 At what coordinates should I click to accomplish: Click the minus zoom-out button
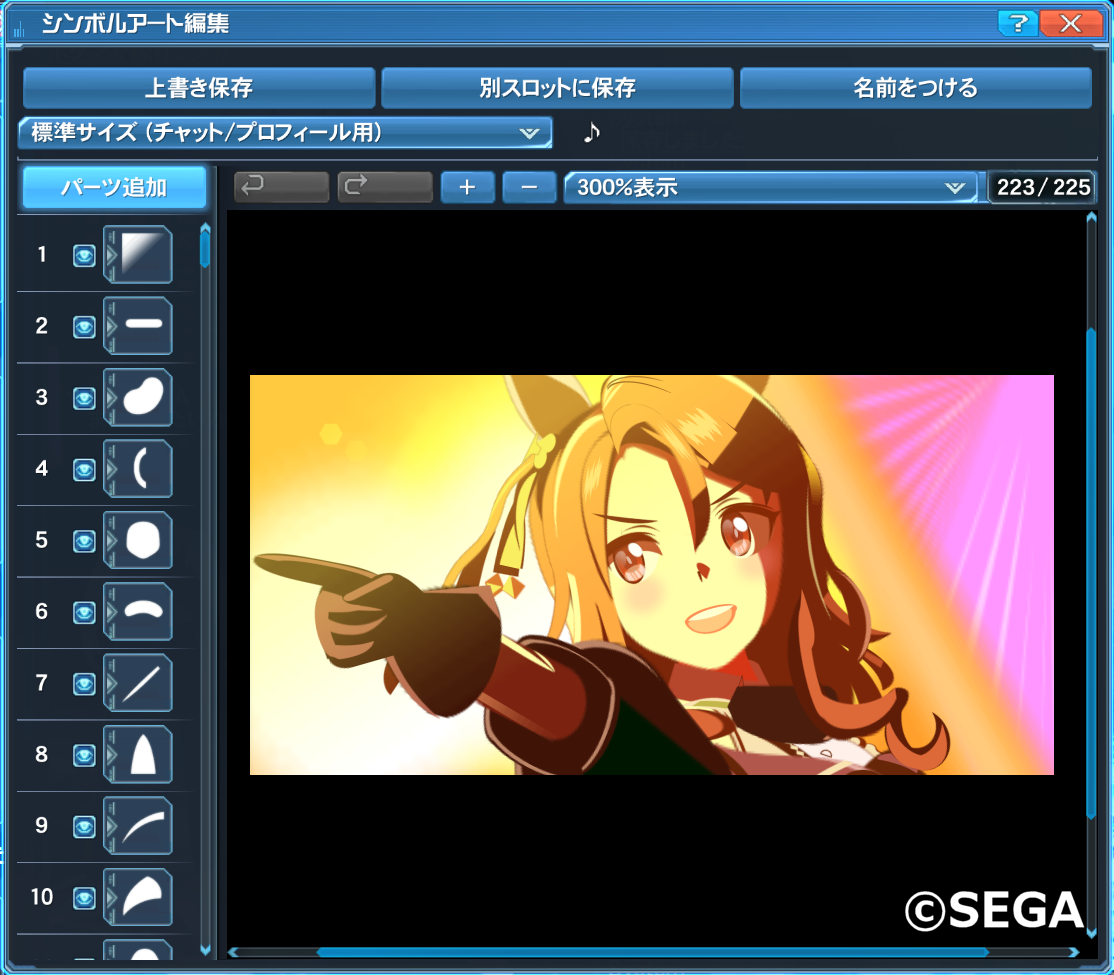[x=529, y=187]
